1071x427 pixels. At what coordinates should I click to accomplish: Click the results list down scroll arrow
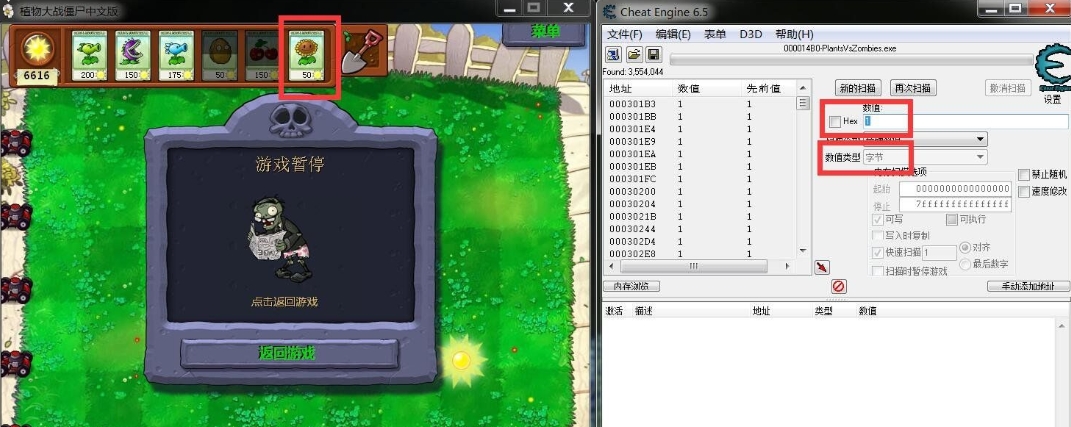(803, 251)
